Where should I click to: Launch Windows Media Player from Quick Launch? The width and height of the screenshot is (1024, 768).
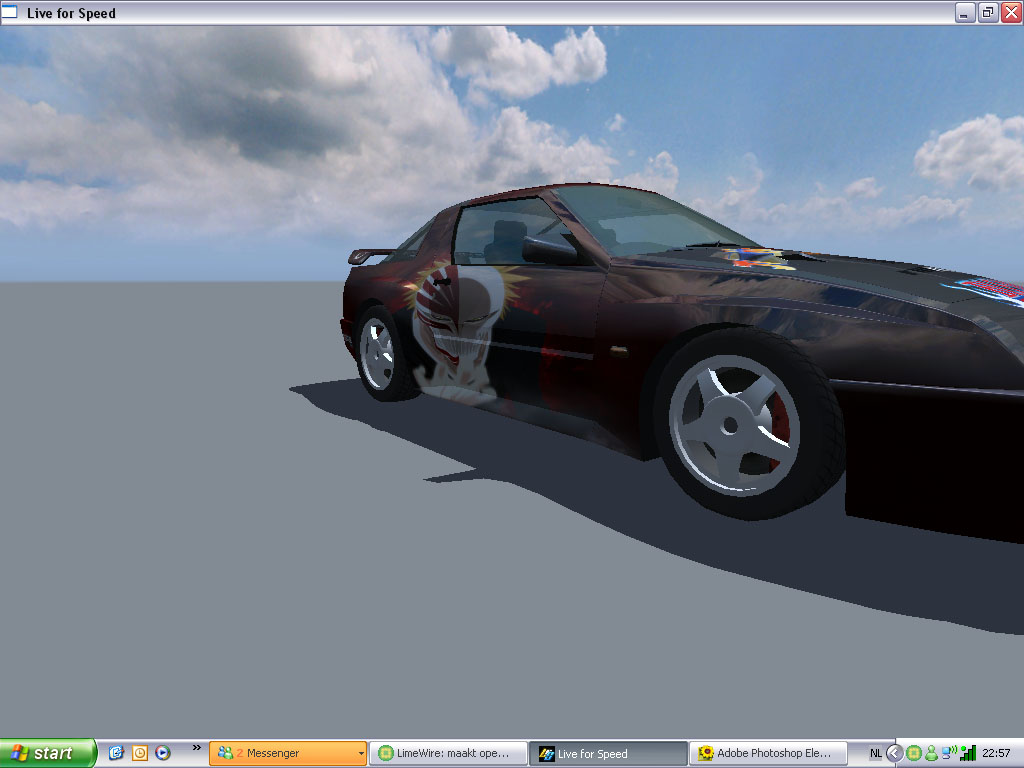pos(163,753)
